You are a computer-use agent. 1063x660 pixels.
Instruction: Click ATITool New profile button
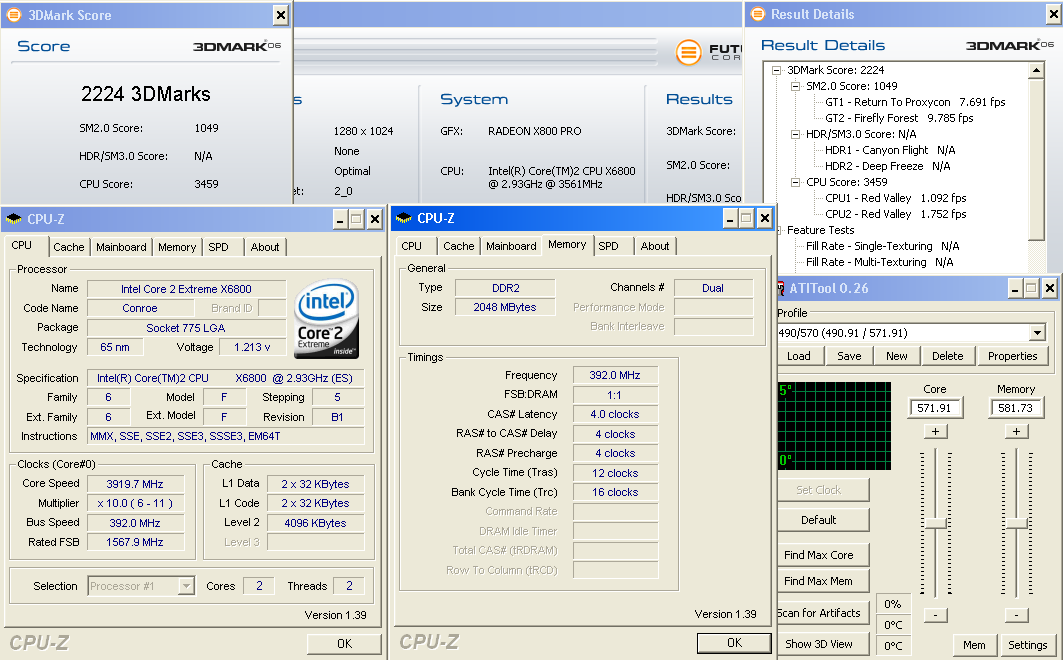[x=896, y=356]
